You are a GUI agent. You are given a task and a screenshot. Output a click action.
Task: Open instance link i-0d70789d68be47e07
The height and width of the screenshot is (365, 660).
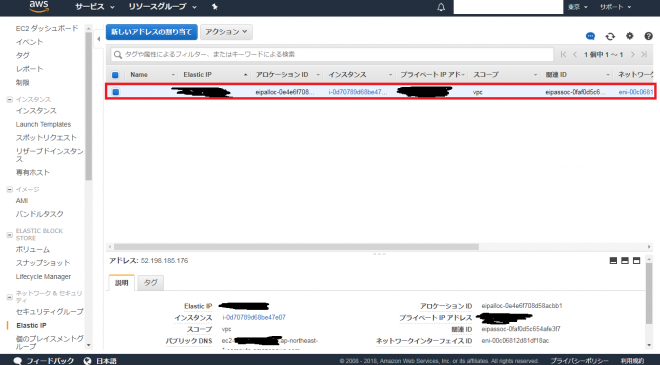pos(254,317)
